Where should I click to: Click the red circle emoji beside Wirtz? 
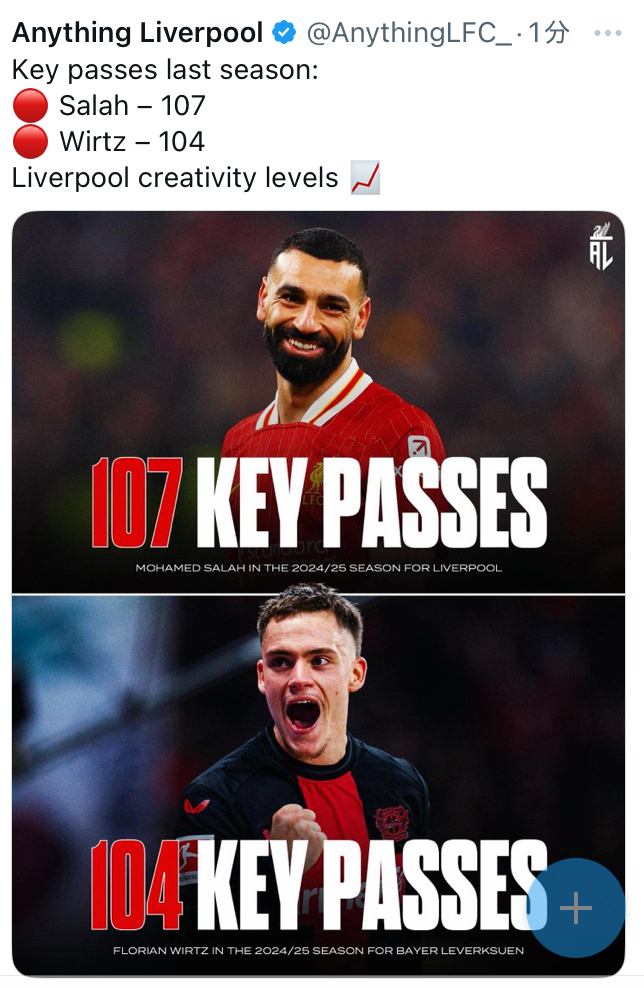click(x=30, y=141)
